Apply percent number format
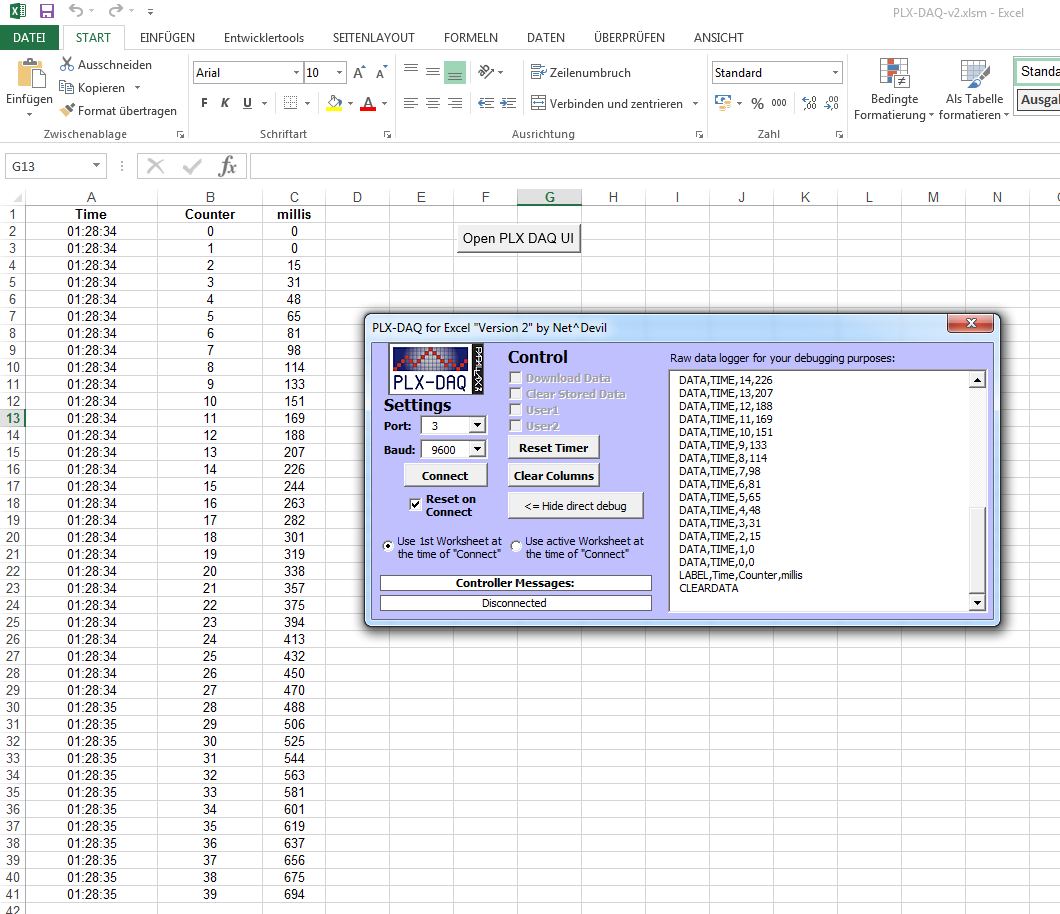The image size is (1060, 914). pos(757,103)
